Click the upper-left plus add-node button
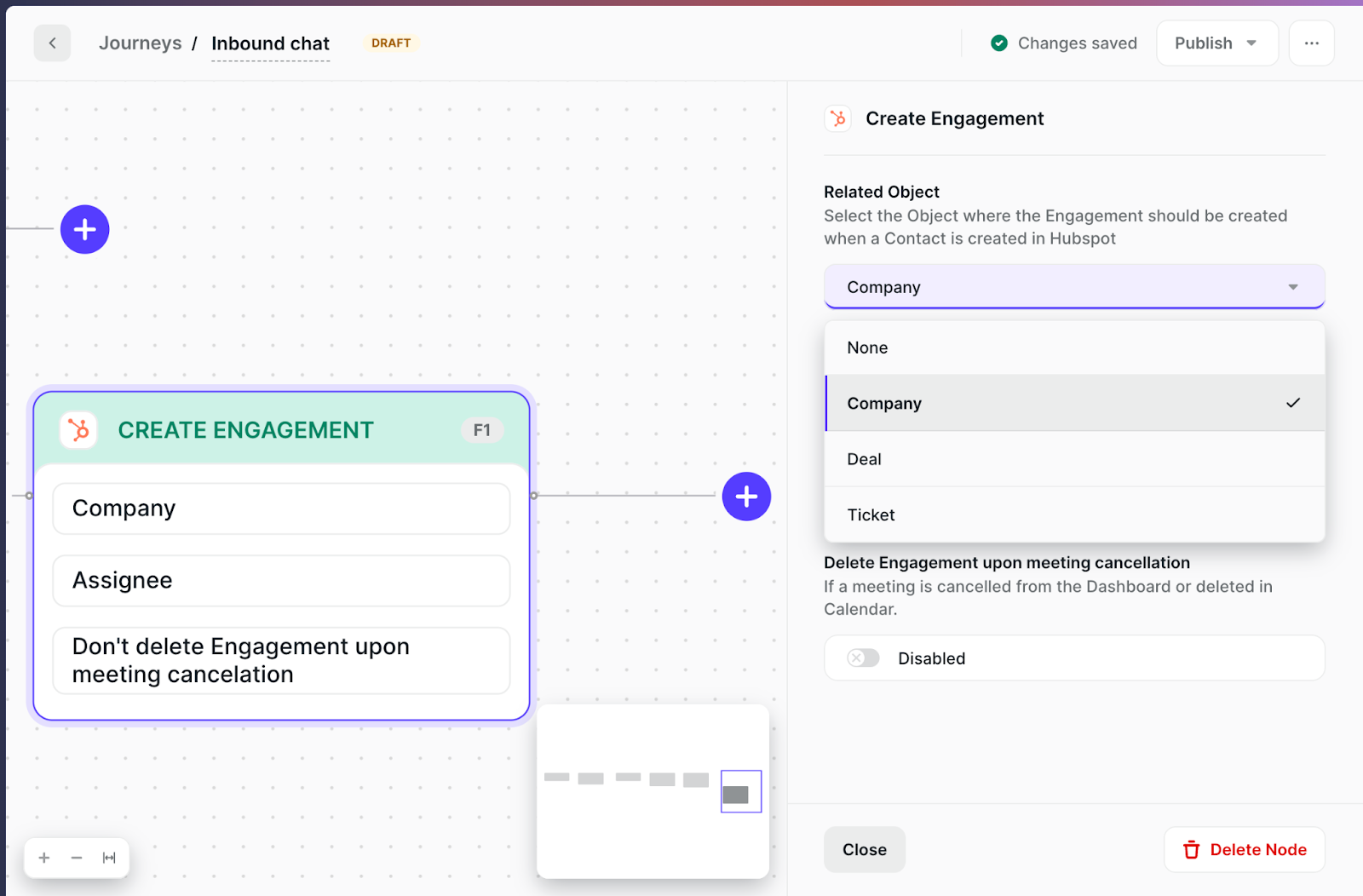This screenshot has height=896, width=1363. point(85,229)
